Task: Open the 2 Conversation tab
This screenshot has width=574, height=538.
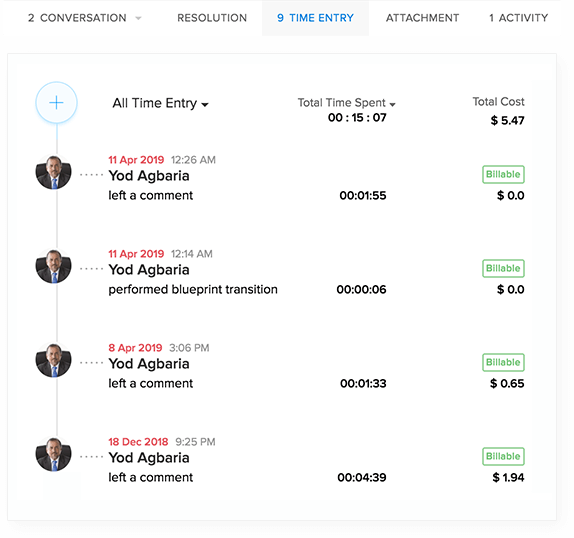Action: pos(77,18)
